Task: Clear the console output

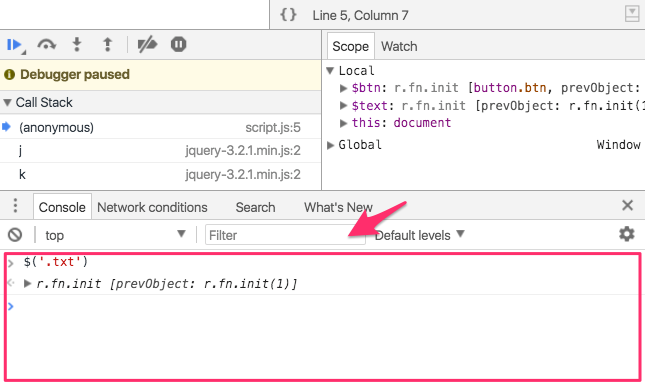Action: click(15, 235)
